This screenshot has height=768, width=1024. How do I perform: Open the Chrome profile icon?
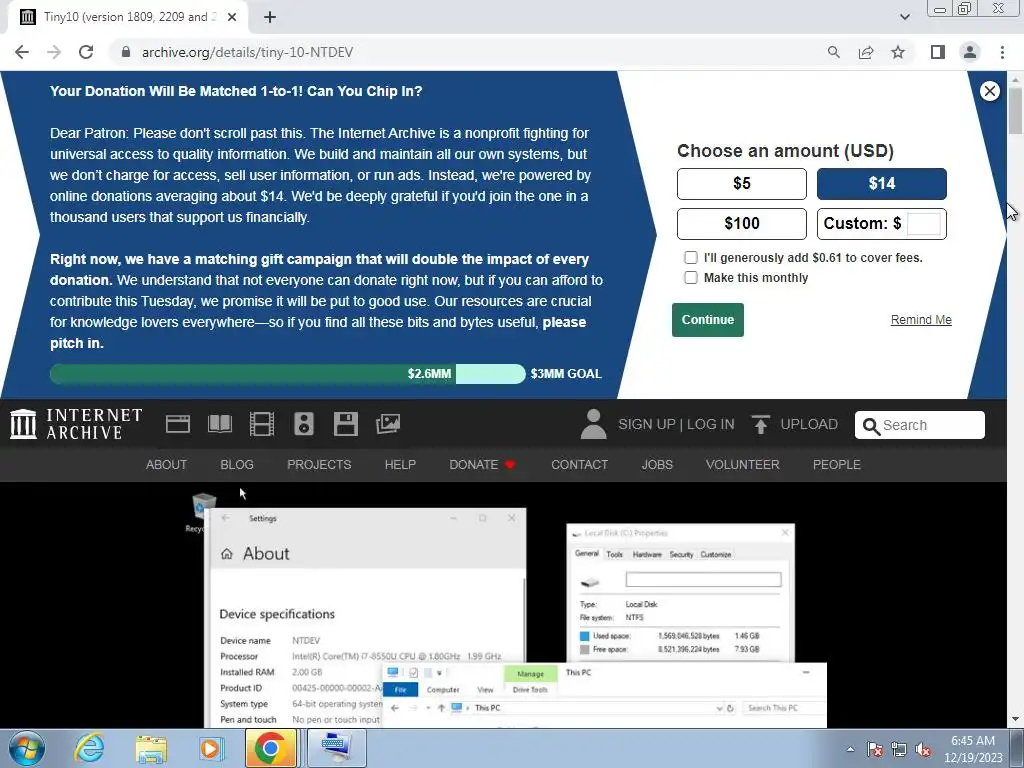click(x=970, y=52)
